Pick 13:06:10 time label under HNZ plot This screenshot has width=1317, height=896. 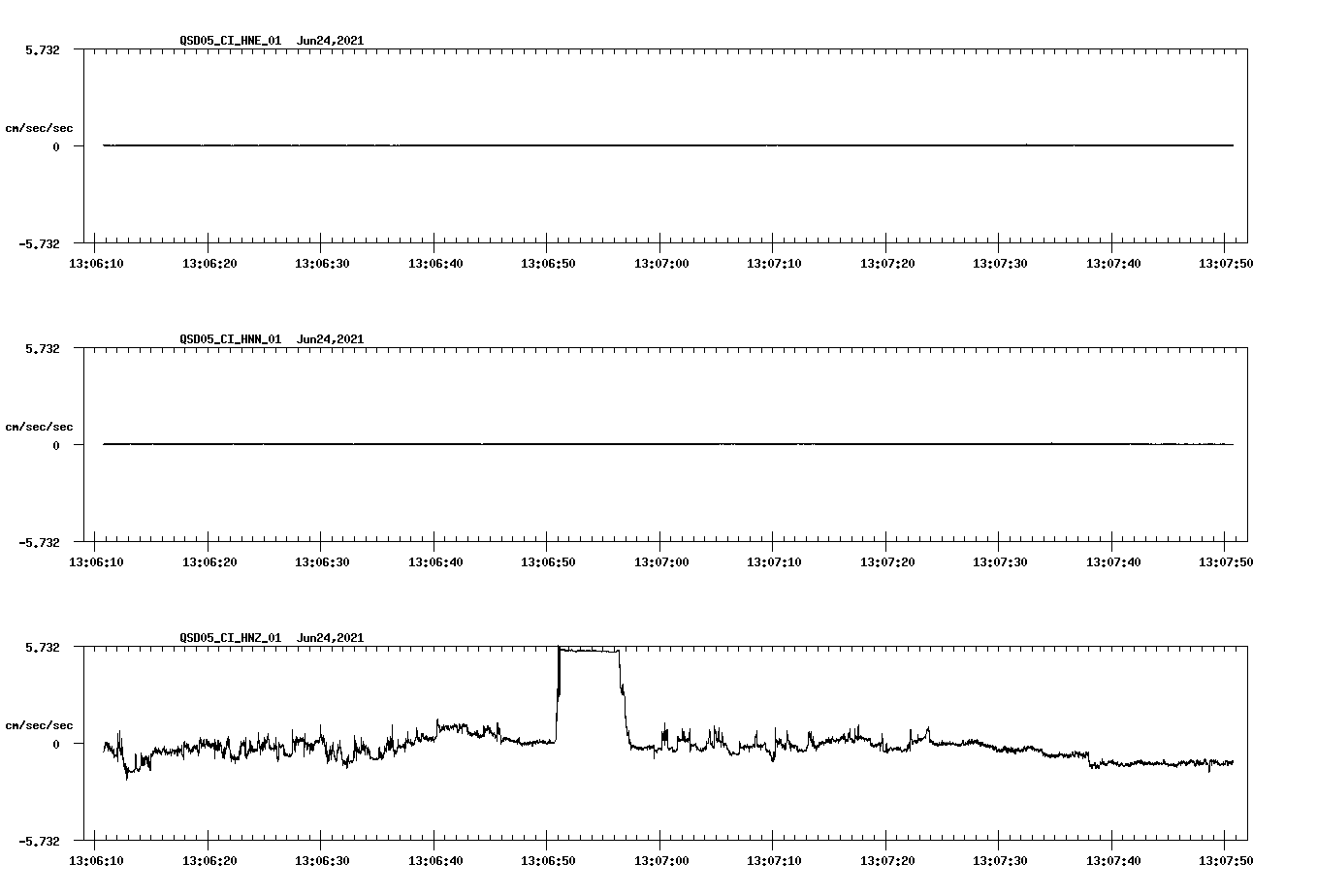(x=96, y=860)
